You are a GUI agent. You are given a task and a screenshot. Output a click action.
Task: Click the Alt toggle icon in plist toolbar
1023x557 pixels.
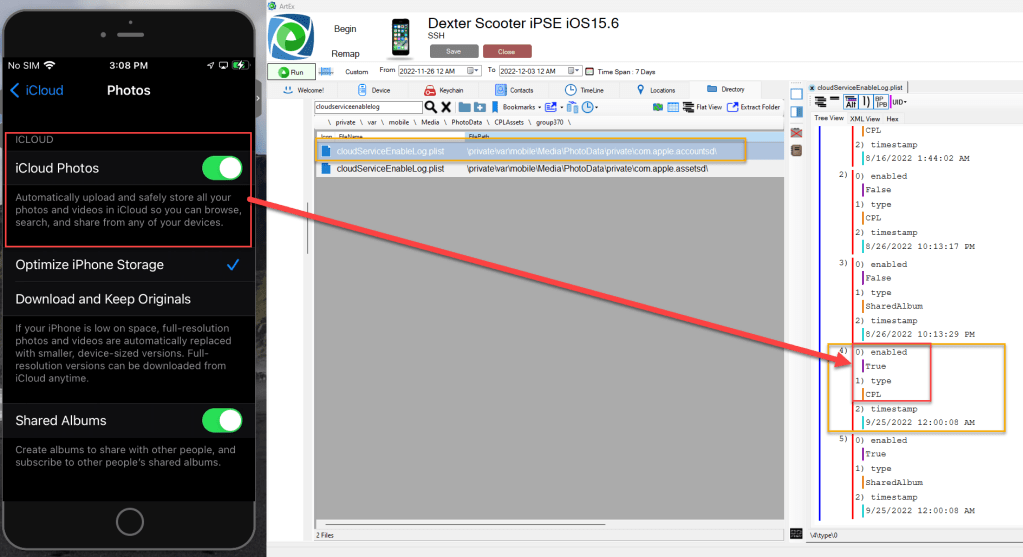[850, 102]
